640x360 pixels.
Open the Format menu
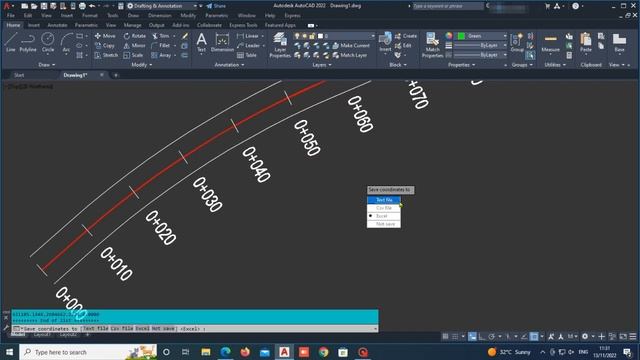coord(90,16)
